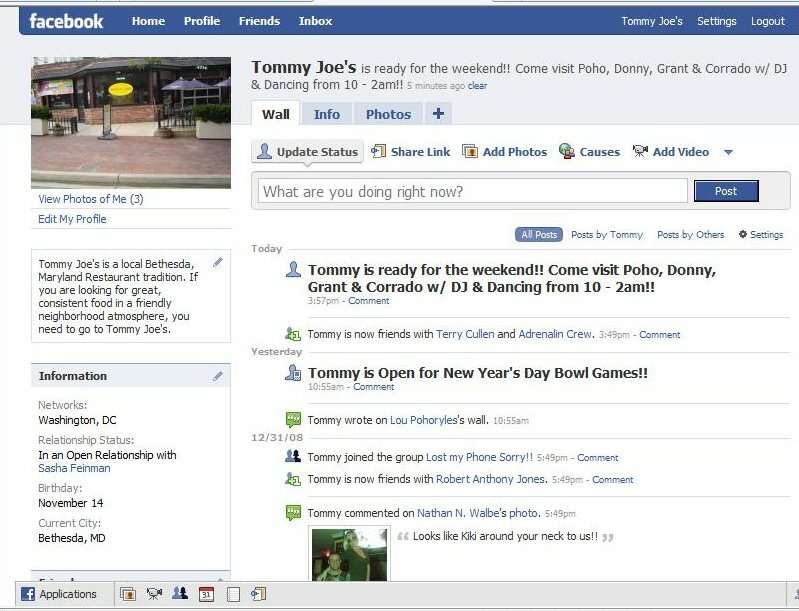This screenshot has width=799, height=611.
Task: Open the Groups icon in bottom bar
Action: coord(180,594)
